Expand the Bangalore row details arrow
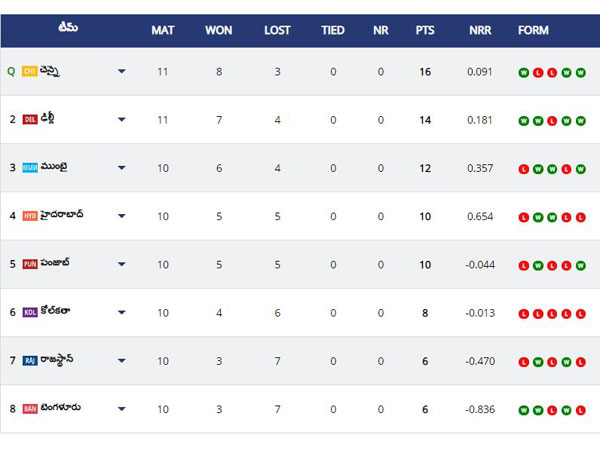The image size is (600, 450). 122,409
